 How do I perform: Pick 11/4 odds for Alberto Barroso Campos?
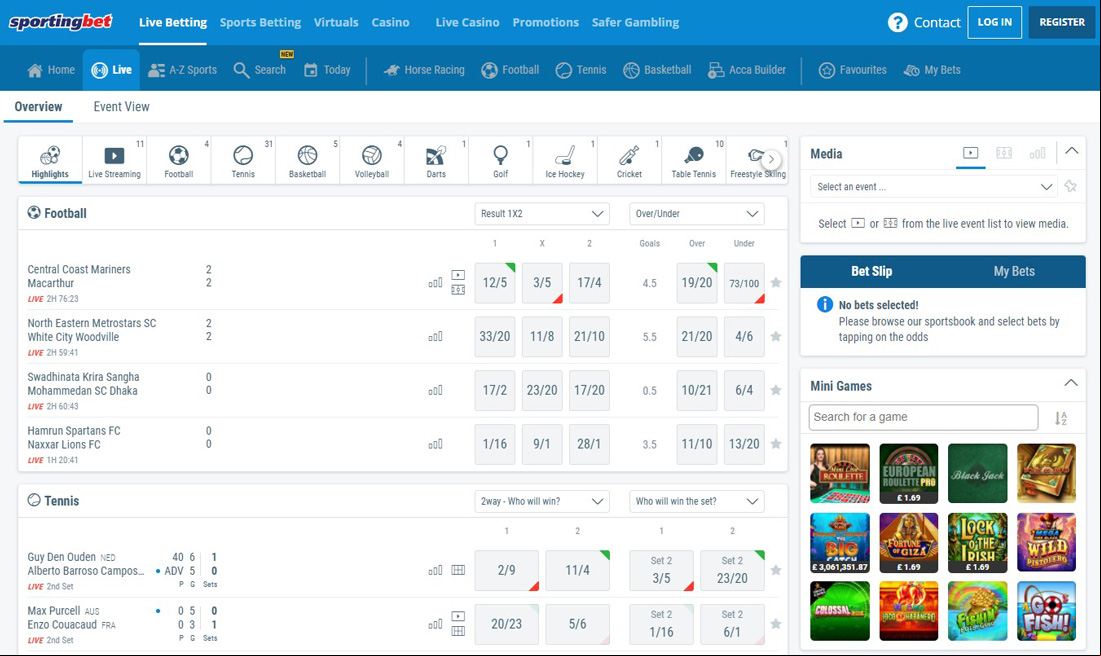pos(577,570)
